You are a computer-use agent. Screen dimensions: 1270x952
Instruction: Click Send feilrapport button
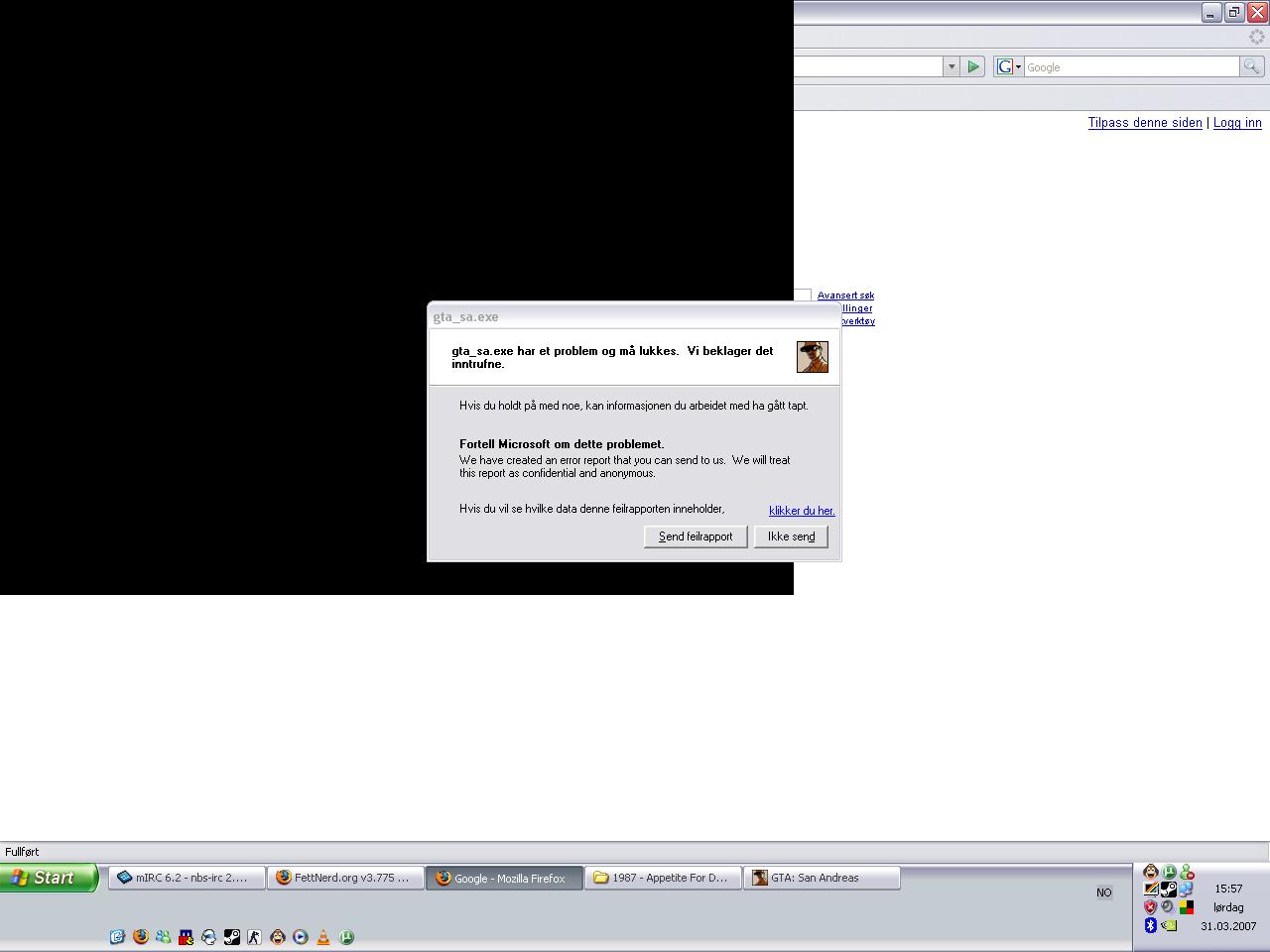click(x=696, y=536)
